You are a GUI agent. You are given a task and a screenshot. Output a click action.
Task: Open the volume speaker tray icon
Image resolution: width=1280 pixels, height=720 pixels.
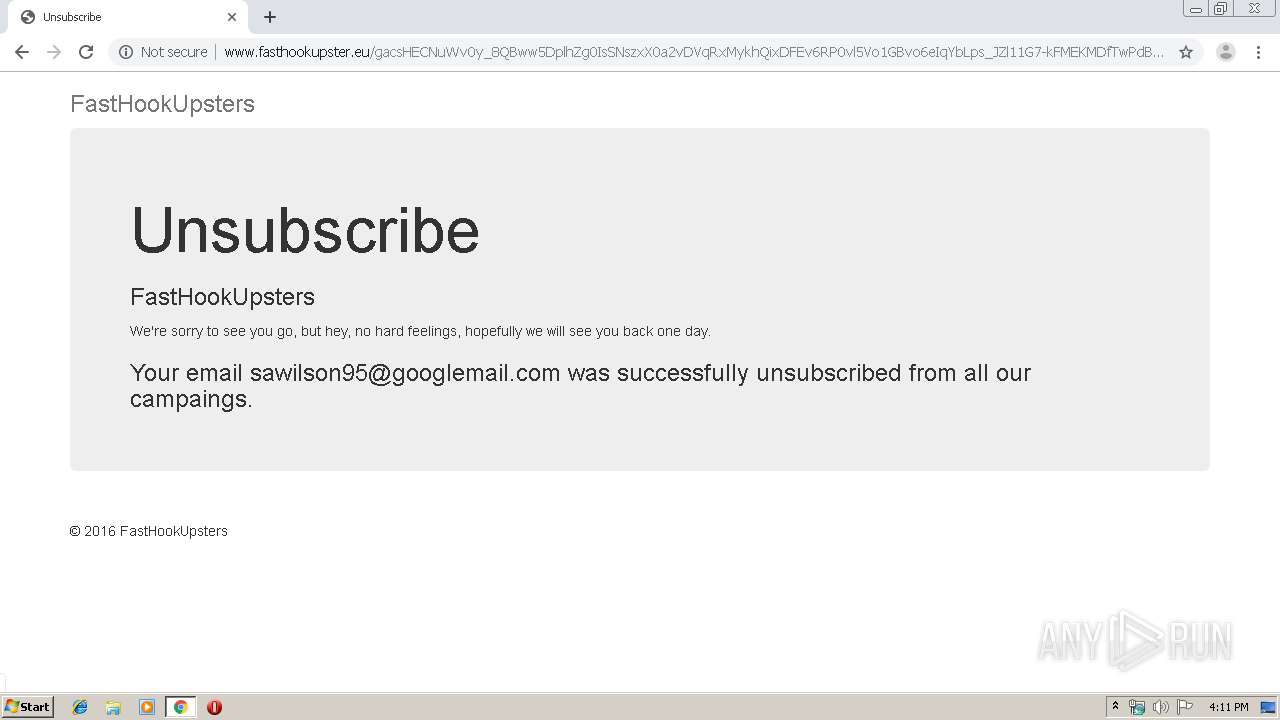pyautogui.click(x=1160, y=707)
